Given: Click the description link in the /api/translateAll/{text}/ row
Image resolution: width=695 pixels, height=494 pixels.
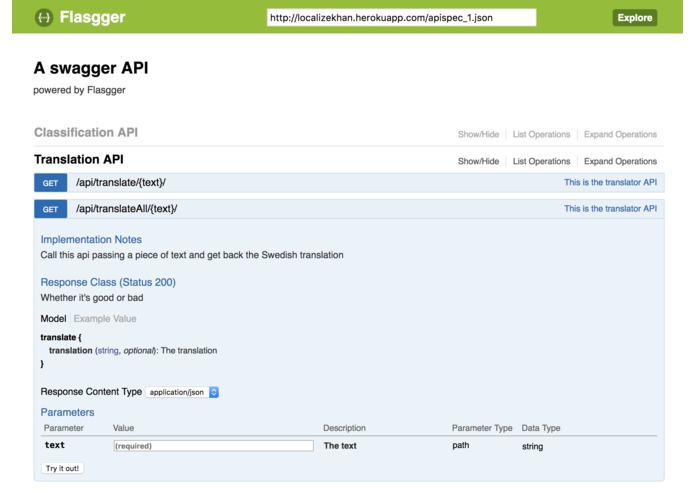Looking at the screenshot, I should tap(610, 209).
